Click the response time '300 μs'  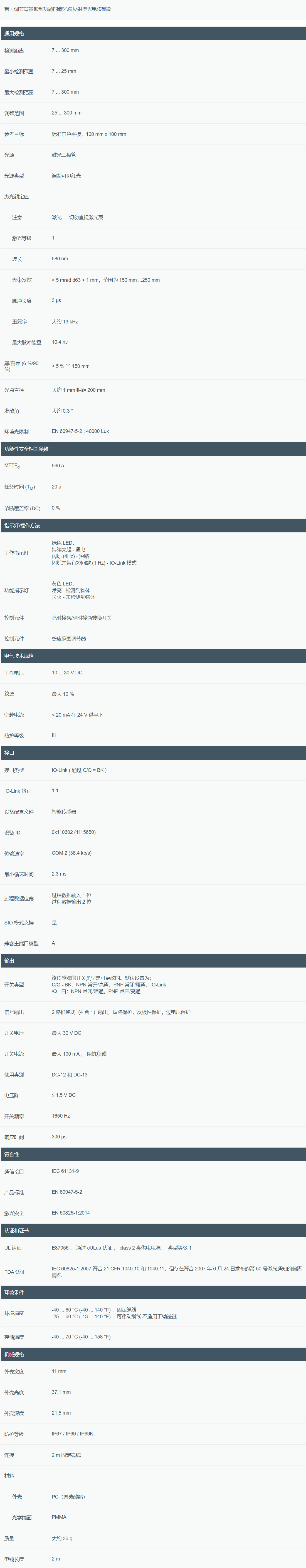click(x=59, y=1136)
